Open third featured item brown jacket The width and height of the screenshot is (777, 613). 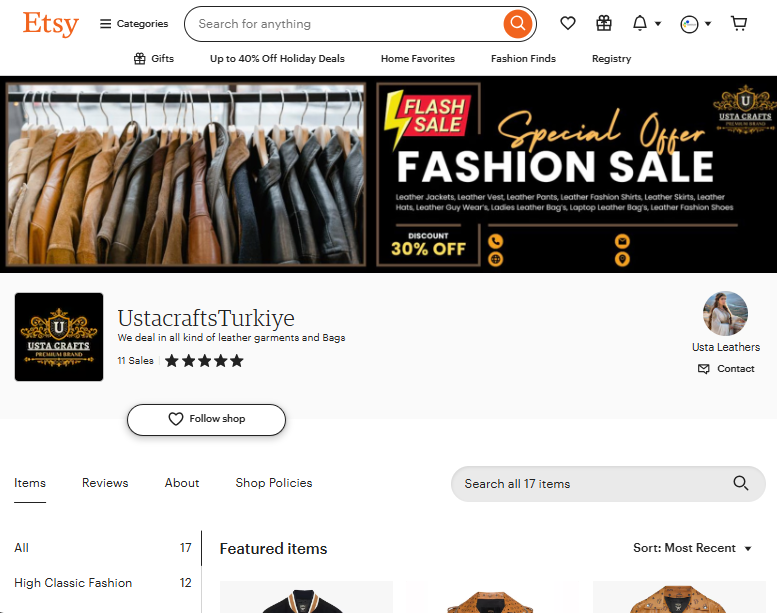coord(679,597)
